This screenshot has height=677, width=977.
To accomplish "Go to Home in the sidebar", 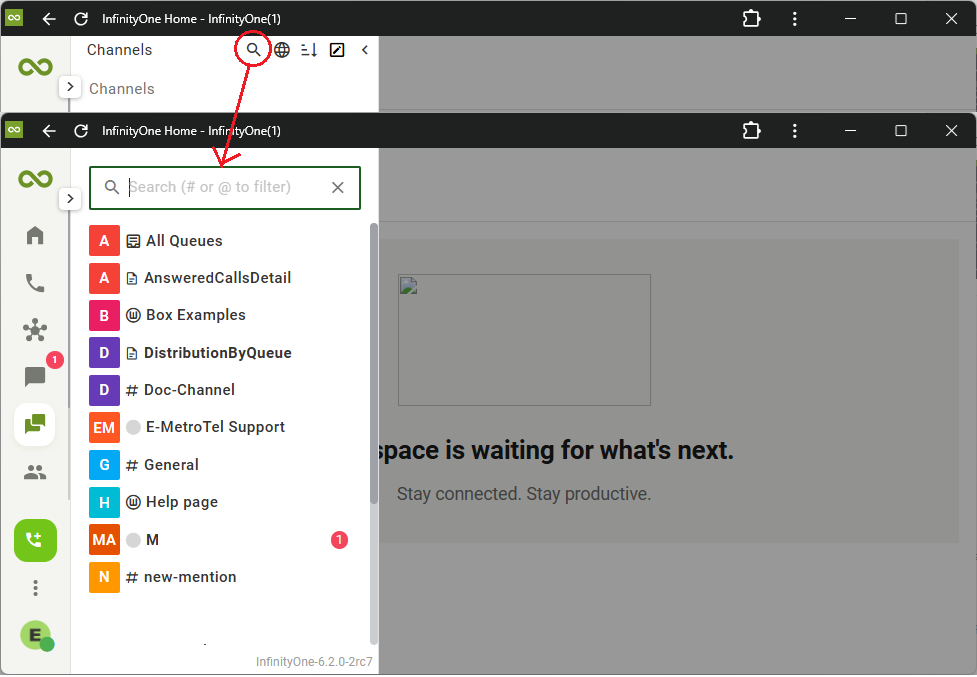I will 35,235.
